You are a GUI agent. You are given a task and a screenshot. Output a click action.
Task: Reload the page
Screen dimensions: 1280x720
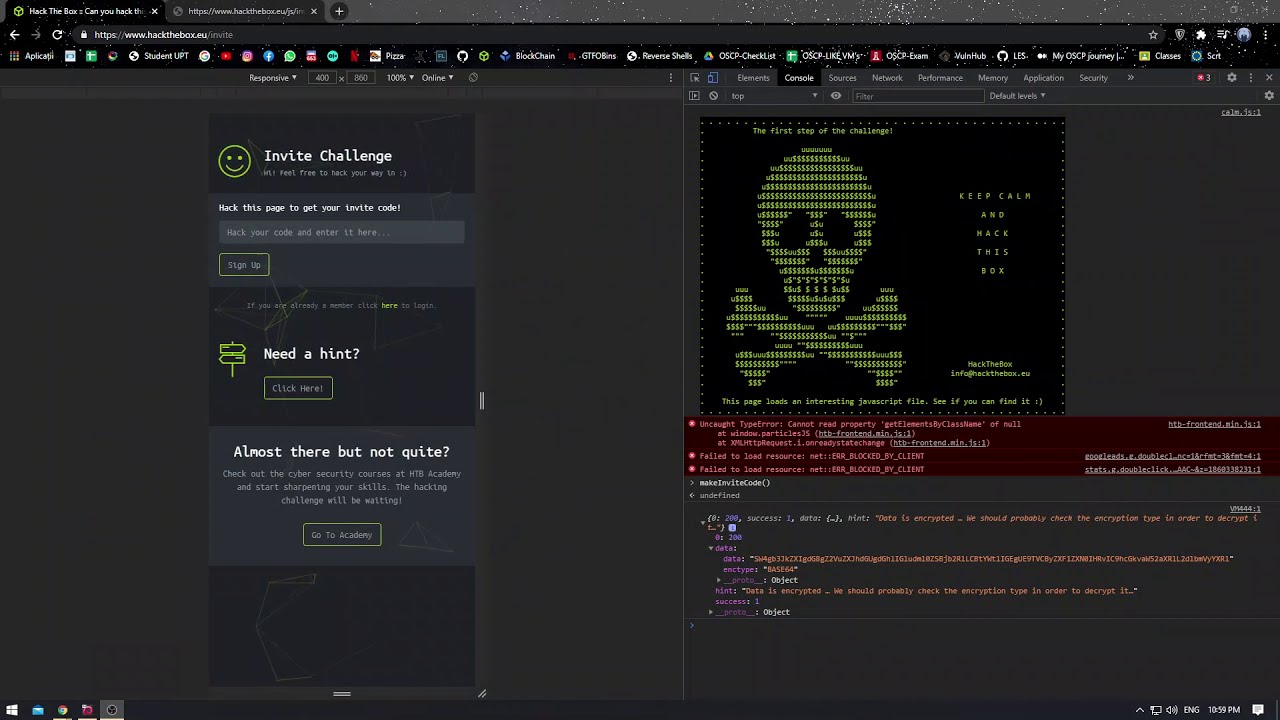click(x=57, y=34)
